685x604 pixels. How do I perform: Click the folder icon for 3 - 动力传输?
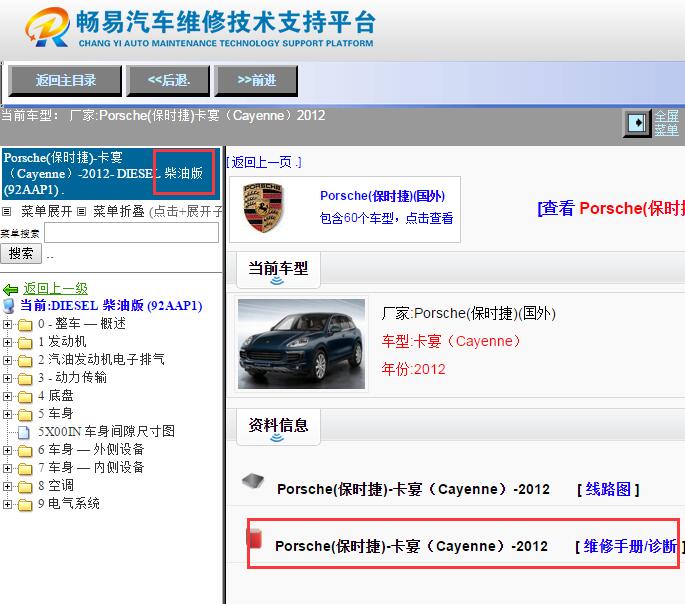coord(25,379)
